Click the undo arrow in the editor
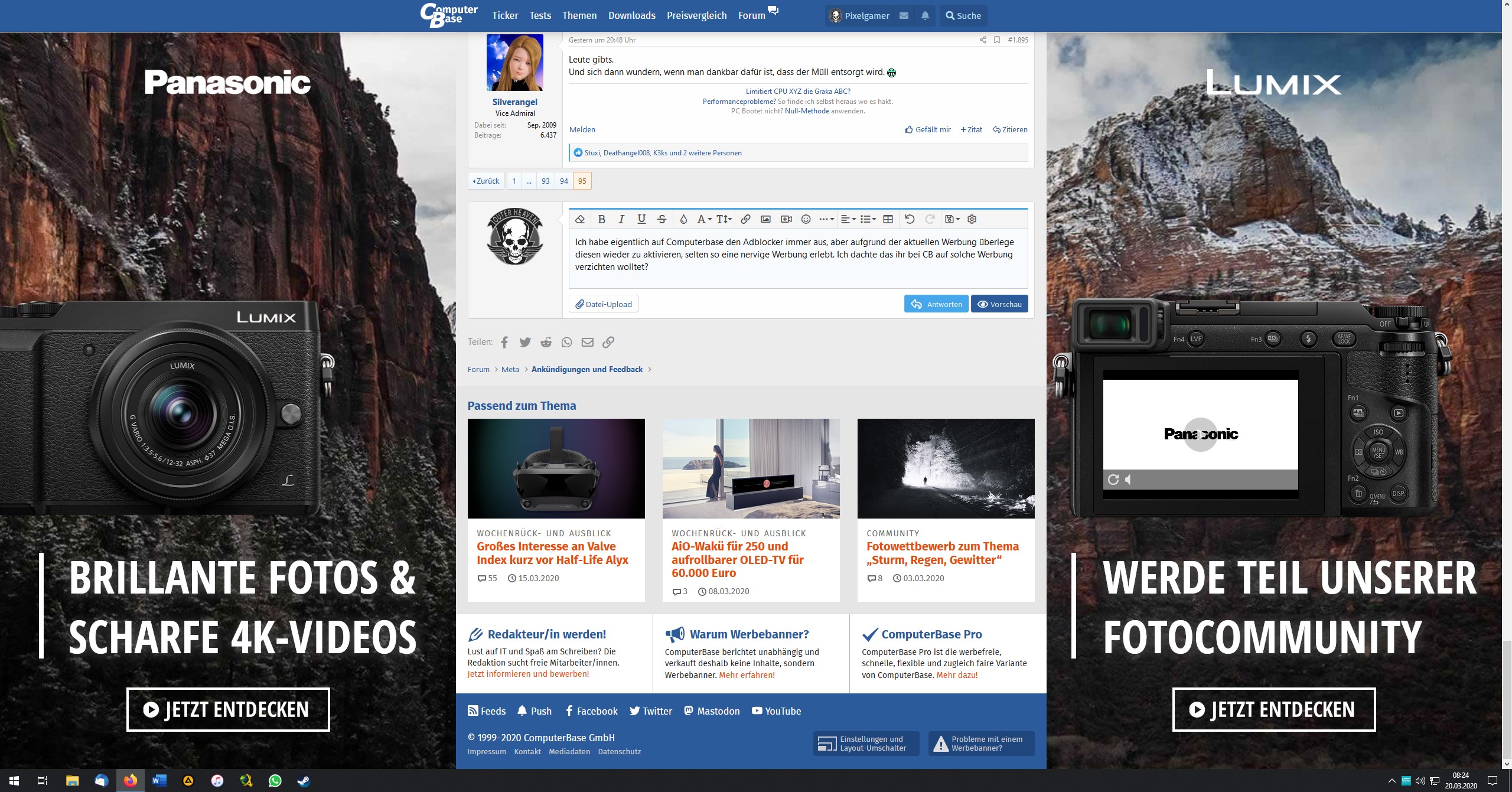1512x792 pixels. 910,219
